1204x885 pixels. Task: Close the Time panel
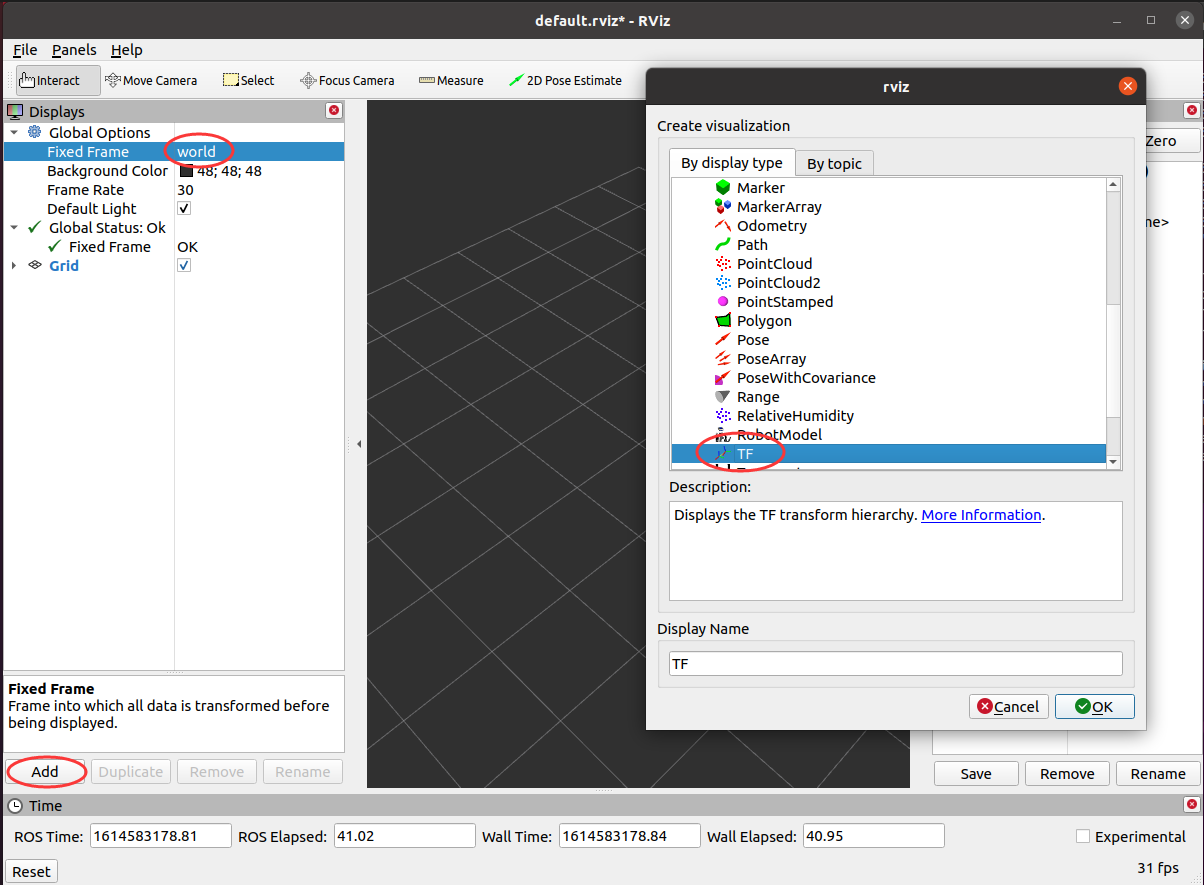click(x=1191, y=805)
